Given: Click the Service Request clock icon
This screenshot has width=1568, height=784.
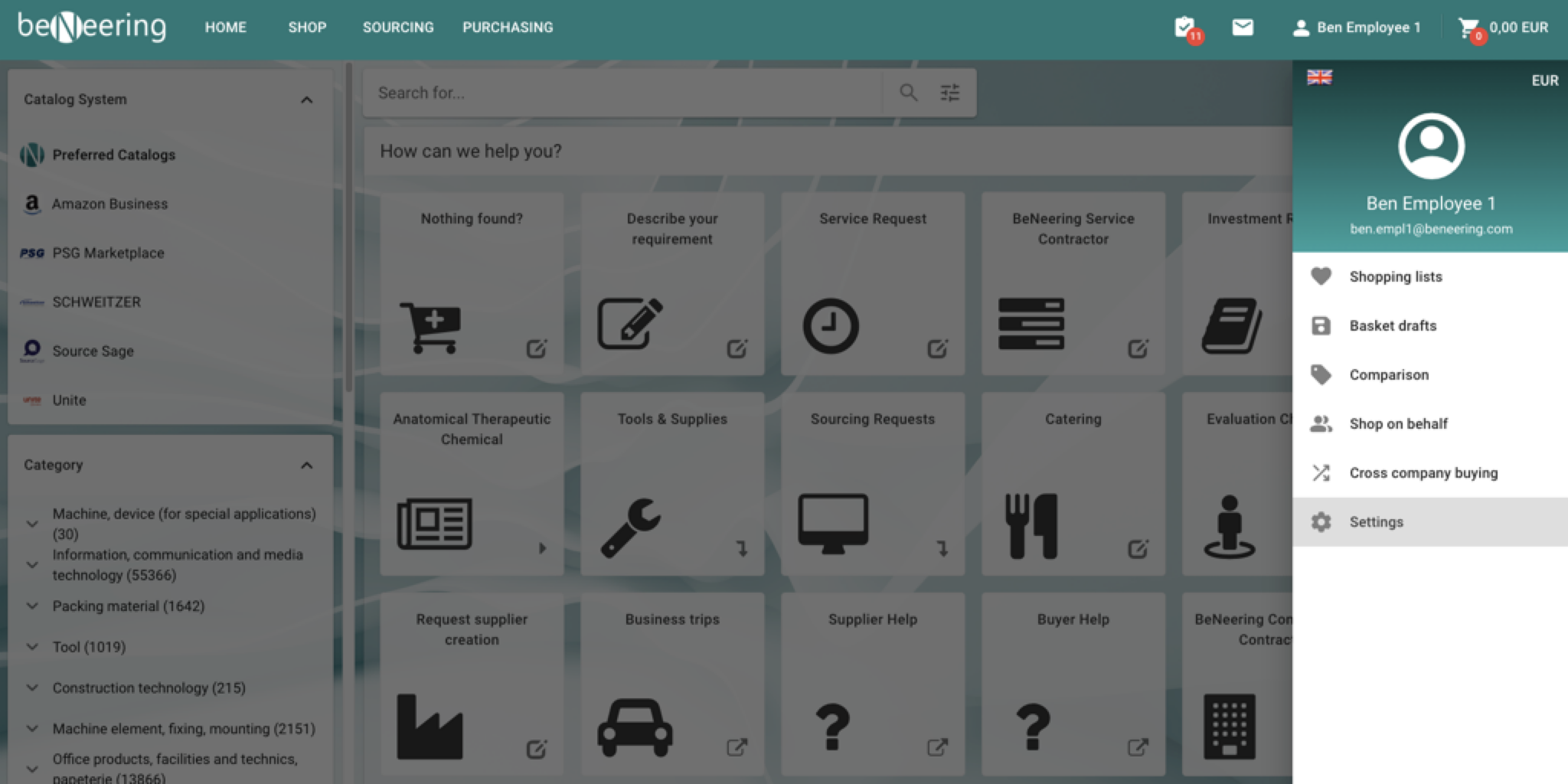Looking at the screenshot, I should (x=830, y=325).
